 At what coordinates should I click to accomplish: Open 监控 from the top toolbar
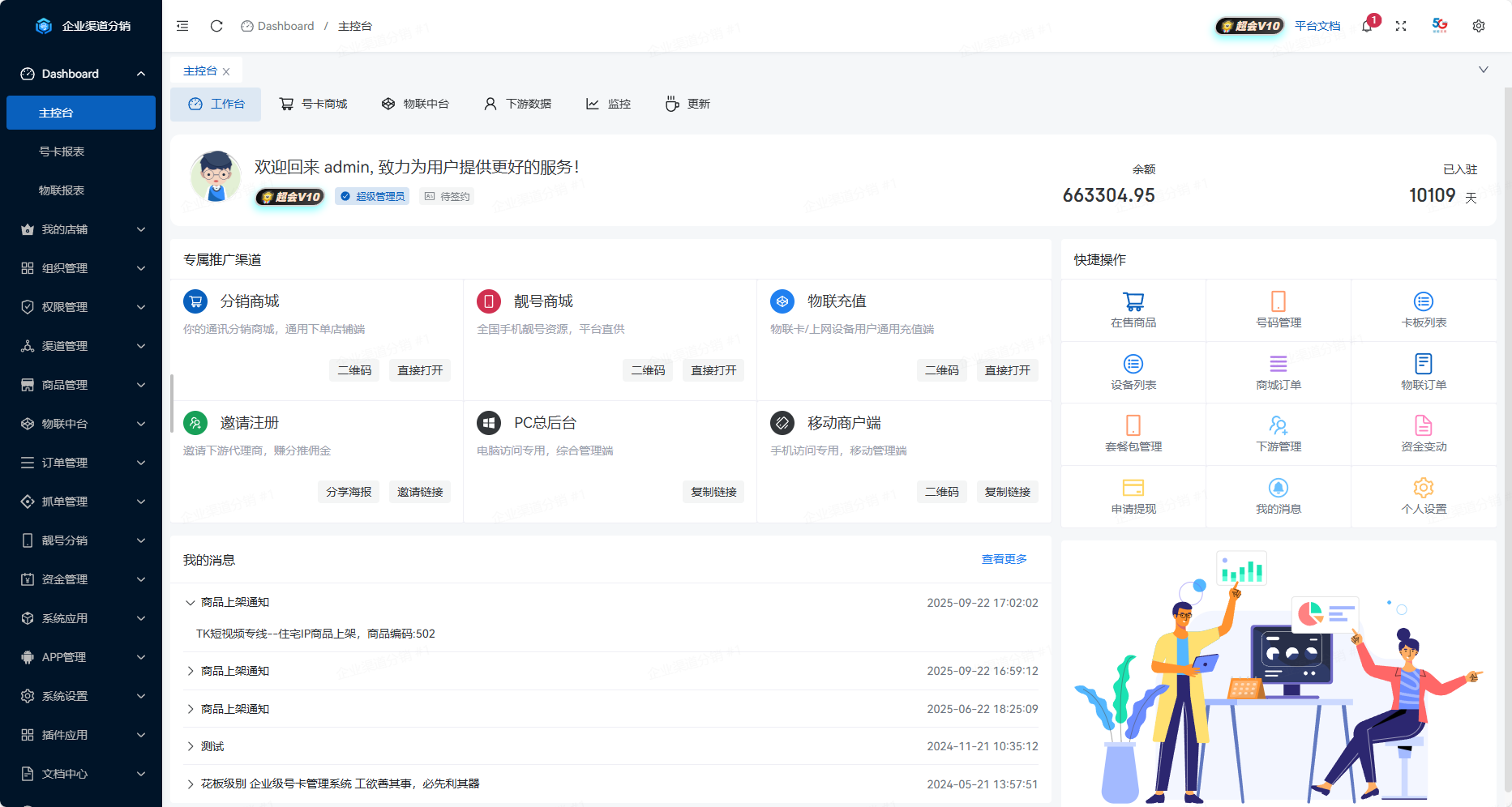click(x=608, y=103)
